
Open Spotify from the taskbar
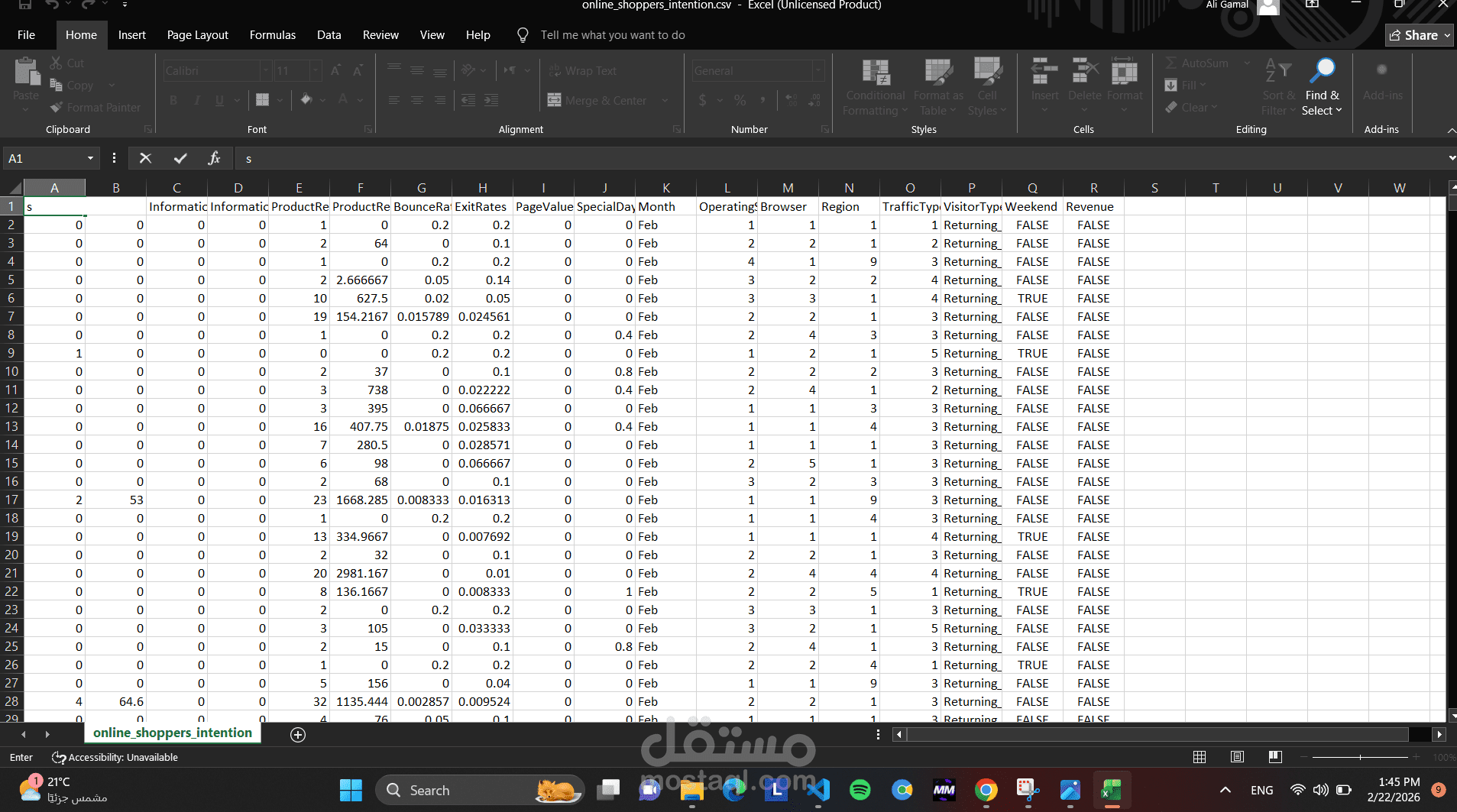860,790
